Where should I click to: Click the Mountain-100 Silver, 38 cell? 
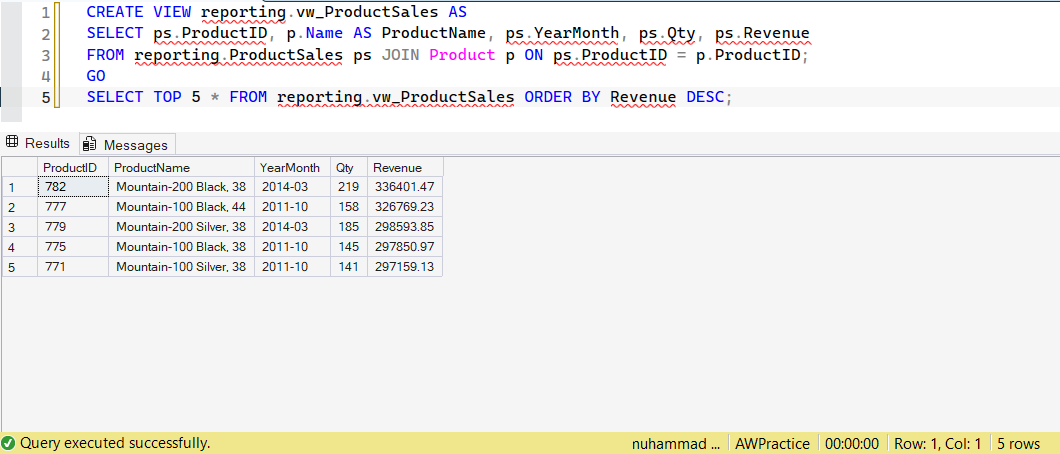[181, 266]
